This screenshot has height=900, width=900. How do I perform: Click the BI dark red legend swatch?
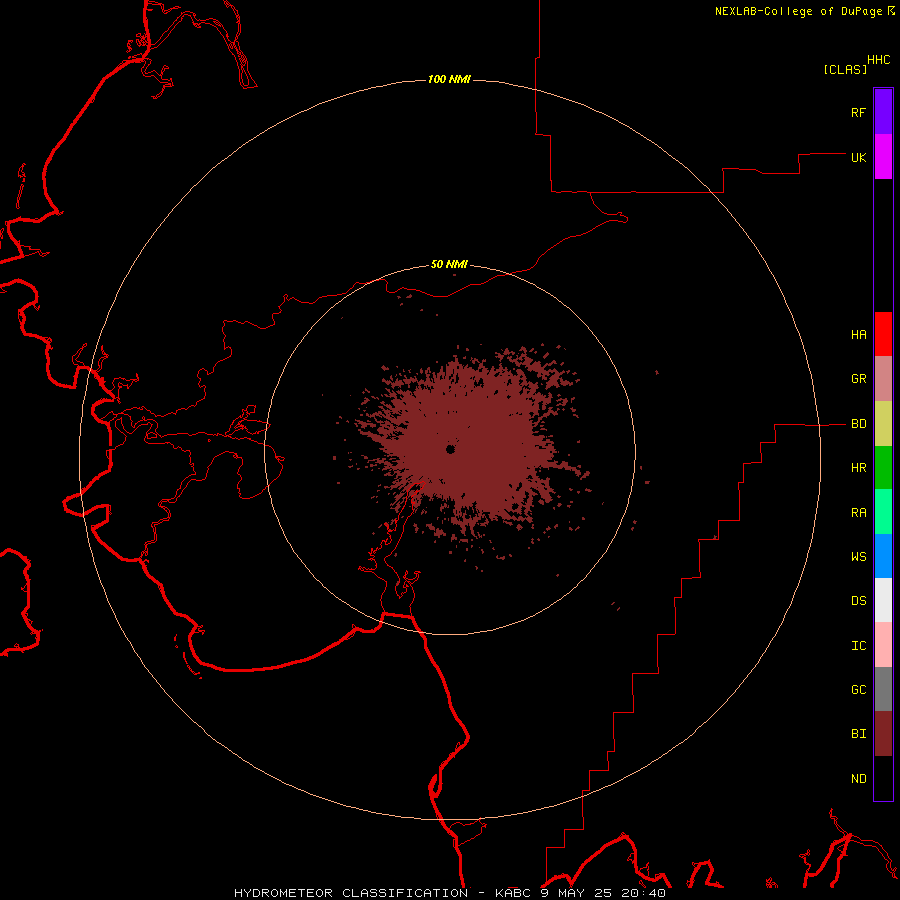coord(883,734)
